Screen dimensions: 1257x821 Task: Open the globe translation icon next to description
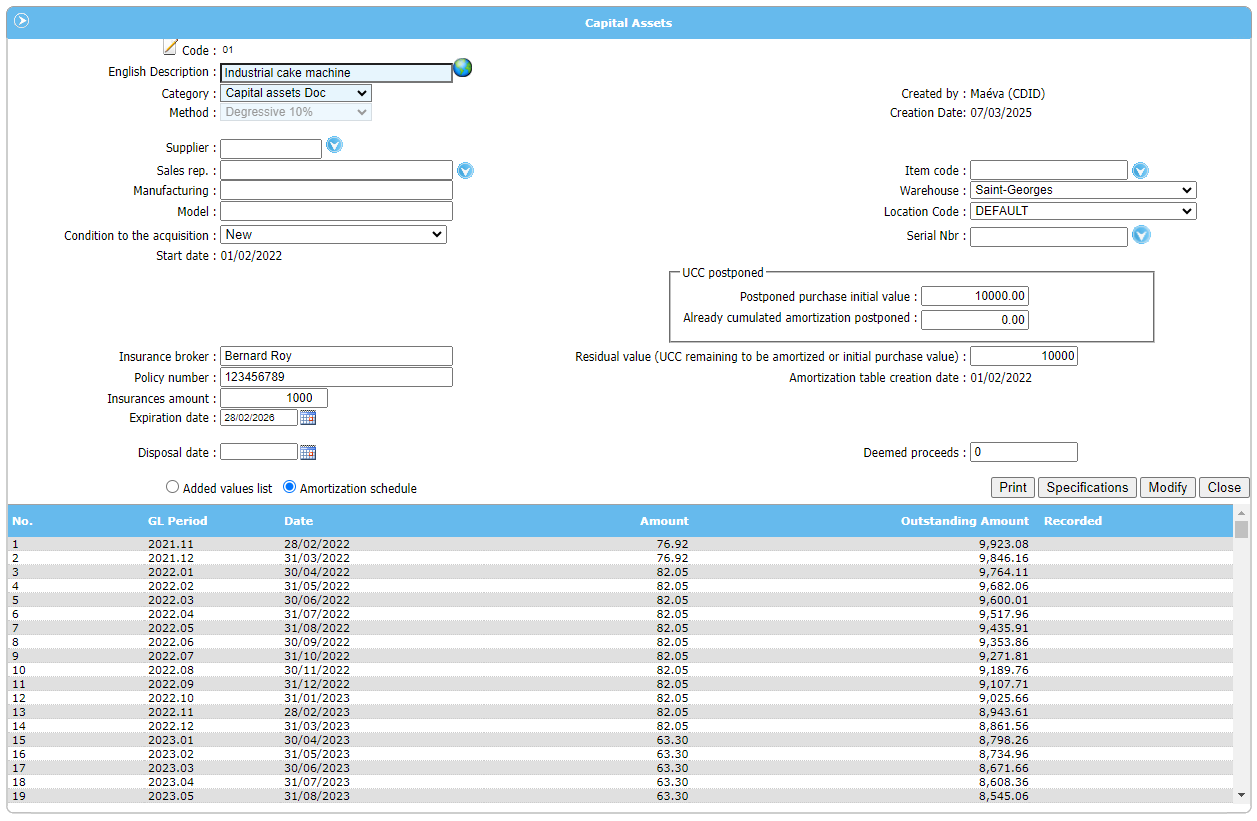click(x=462, y=68)
